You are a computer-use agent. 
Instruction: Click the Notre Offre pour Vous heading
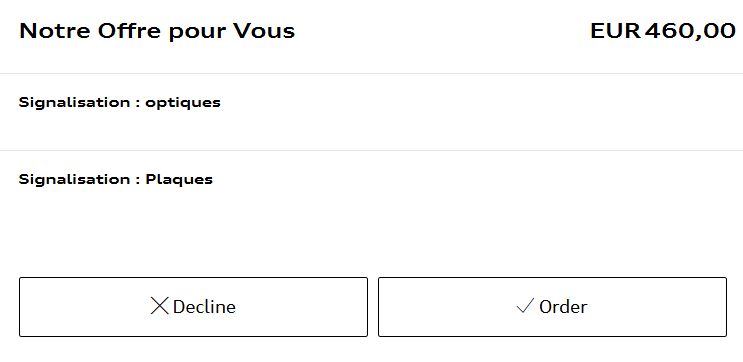tap(157, 31)
